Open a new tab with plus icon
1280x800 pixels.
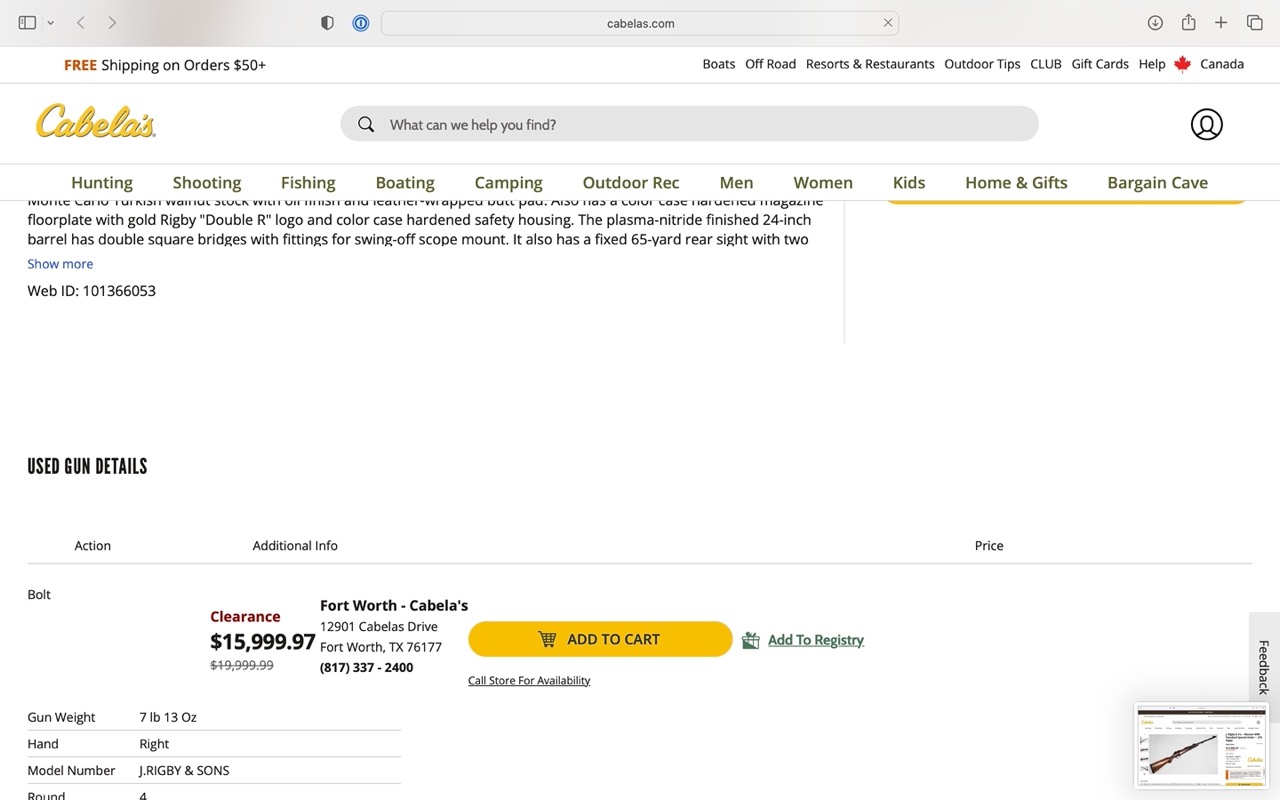click(1221, 22)
